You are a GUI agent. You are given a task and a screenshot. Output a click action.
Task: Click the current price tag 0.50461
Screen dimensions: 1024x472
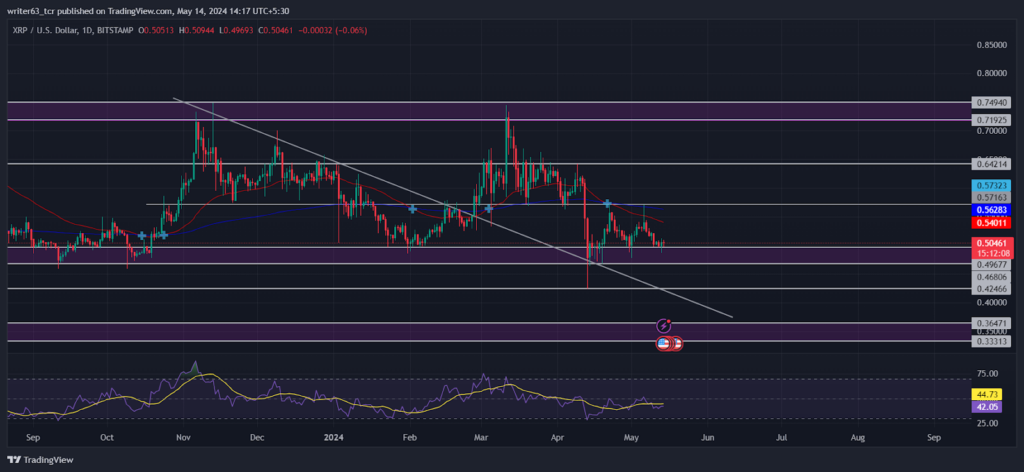tap(991, 244)
